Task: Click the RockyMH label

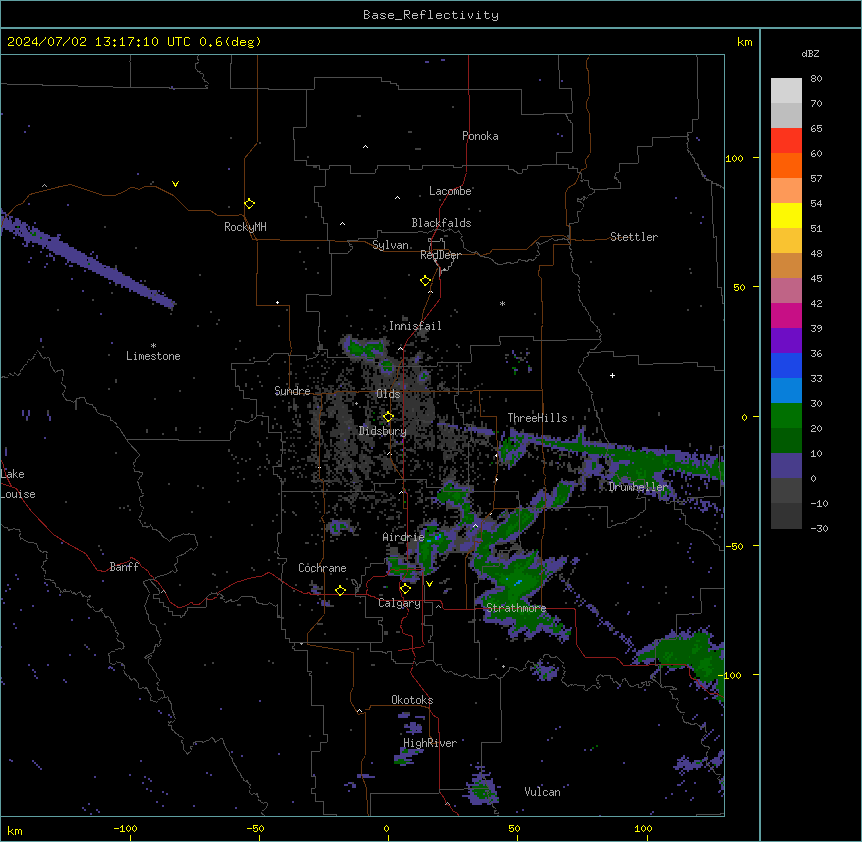Action: tap(245, 227)
